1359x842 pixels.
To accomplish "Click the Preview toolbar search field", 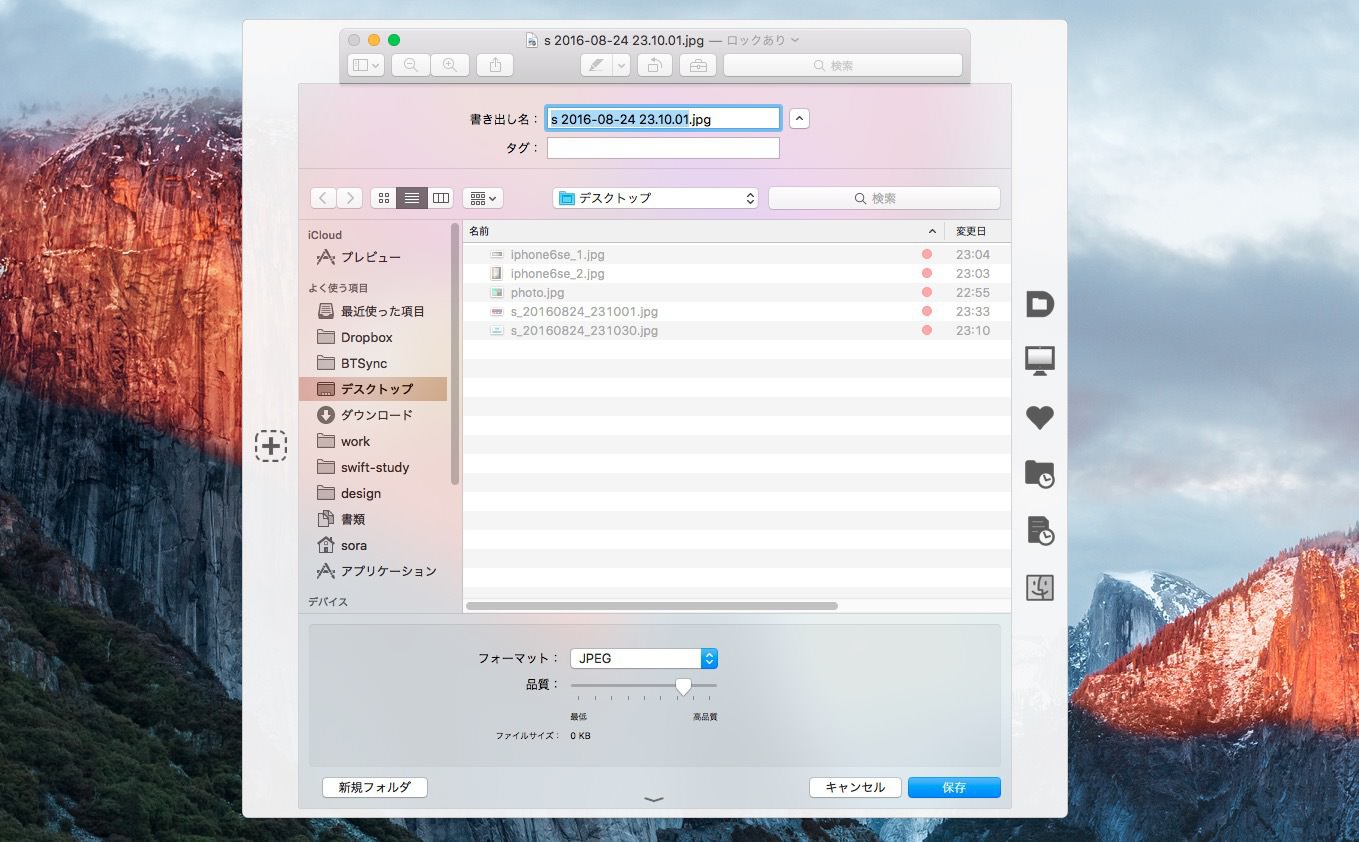I will tap(843, 65).
